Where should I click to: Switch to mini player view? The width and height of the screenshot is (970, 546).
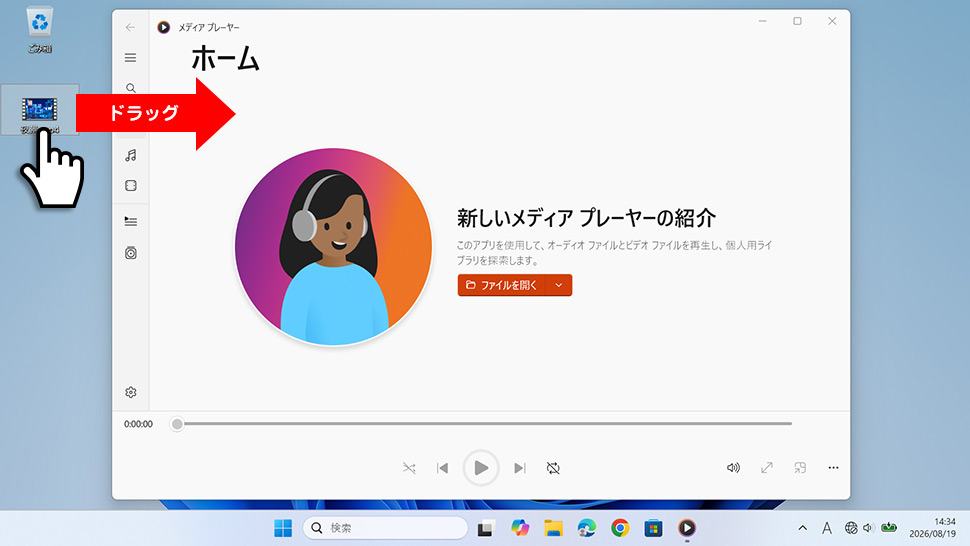coord(800,467)
